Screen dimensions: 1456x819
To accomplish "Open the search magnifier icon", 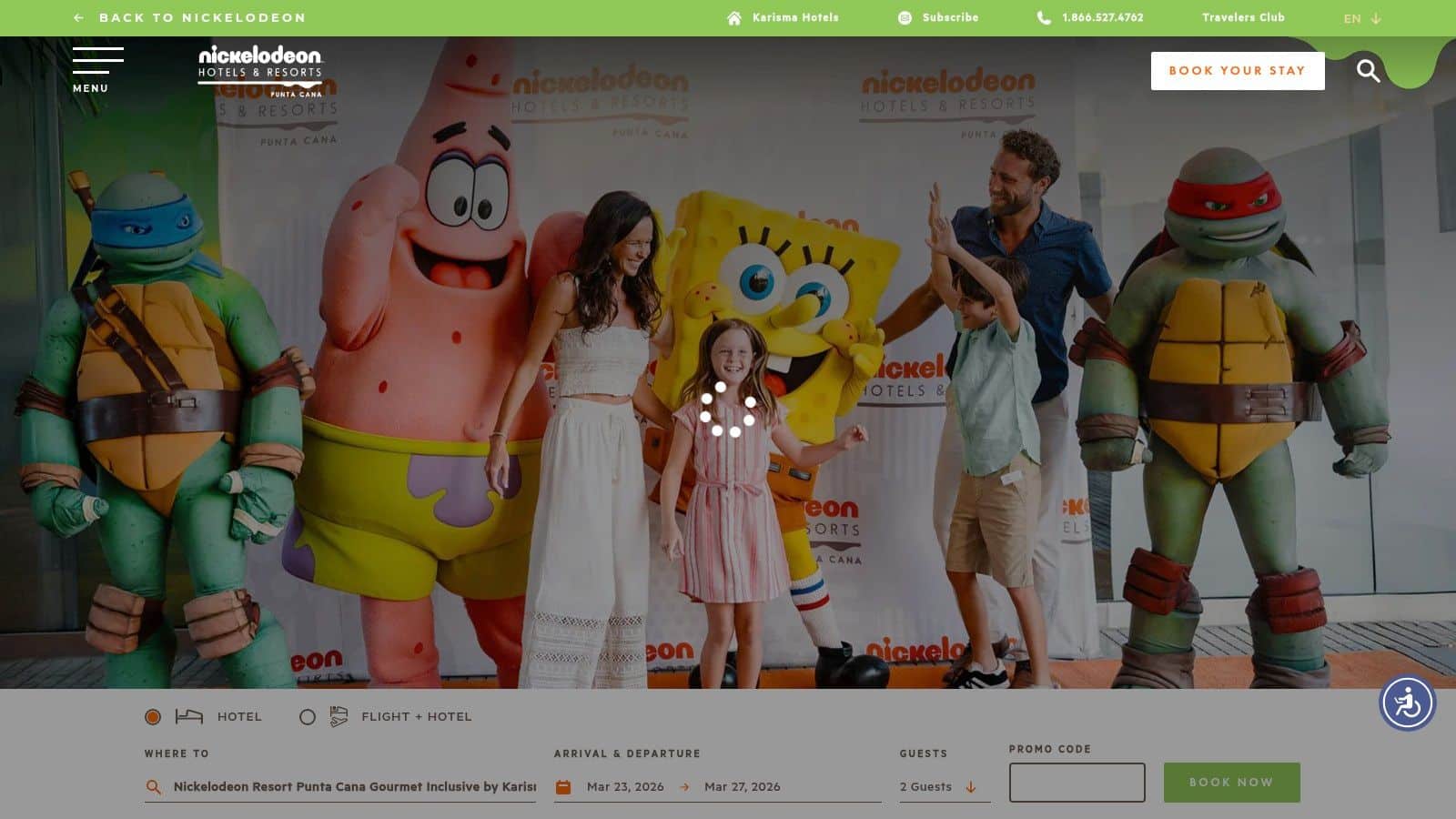I will click(1368, 70).
